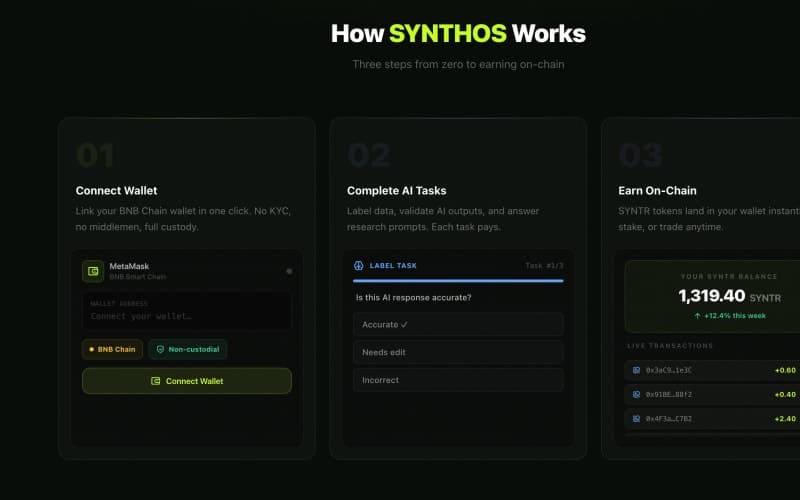Click the wallet icon inside Connect Wallet button
The width and height of the screenshot is (800, 500).
(156, 381)
